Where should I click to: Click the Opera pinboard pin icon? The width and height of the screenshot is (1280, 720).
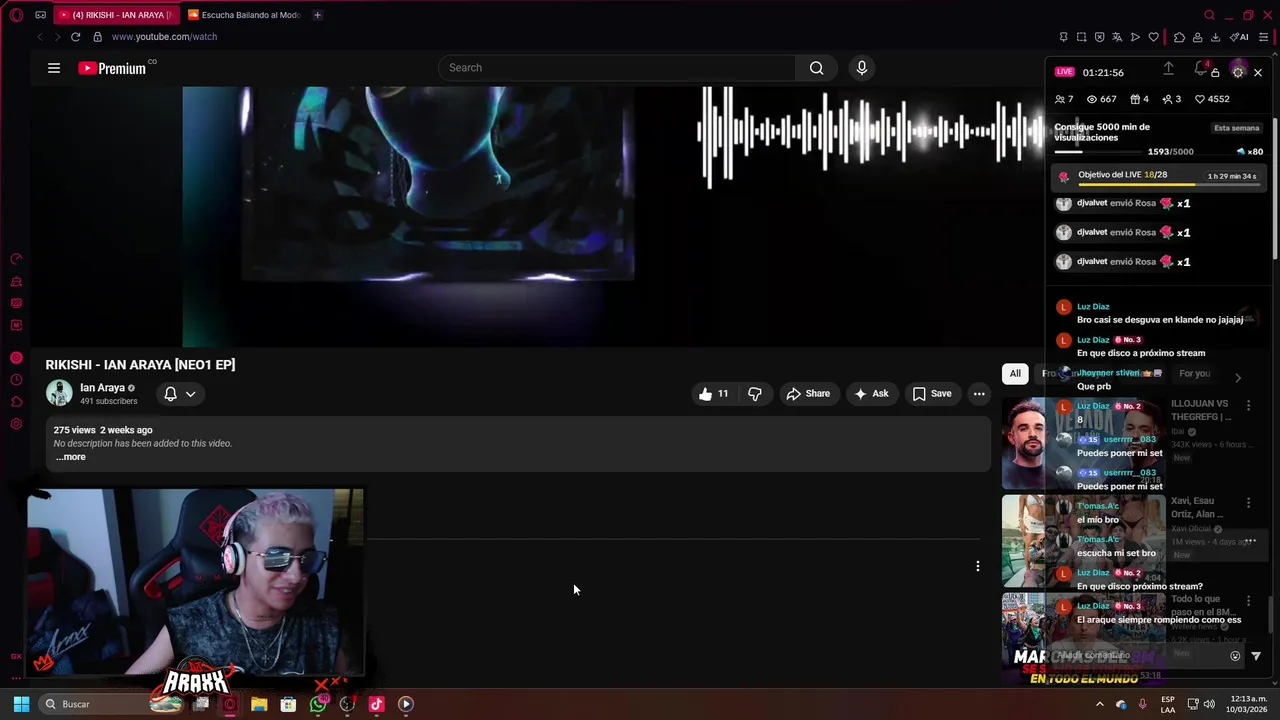coord(1063,37)
